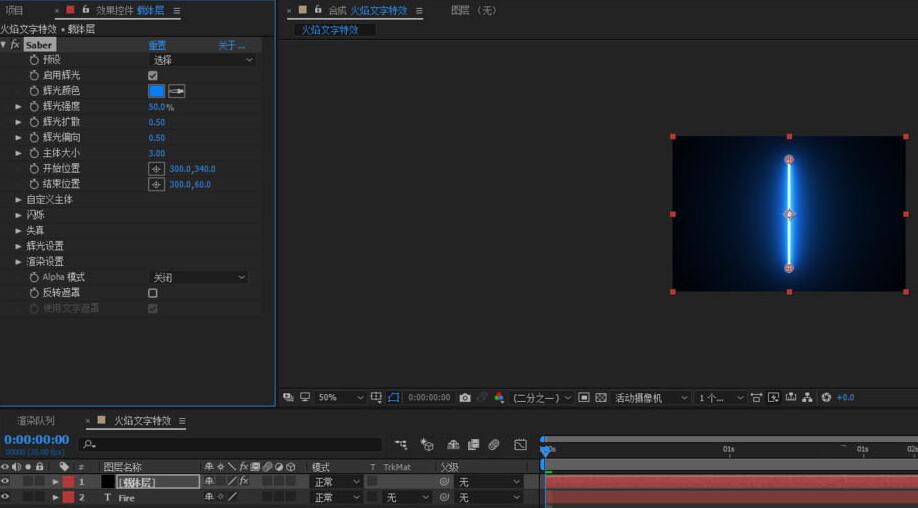Click the 辉光强度 stopwatch icon
918x508 pixels.
(34, 107)
